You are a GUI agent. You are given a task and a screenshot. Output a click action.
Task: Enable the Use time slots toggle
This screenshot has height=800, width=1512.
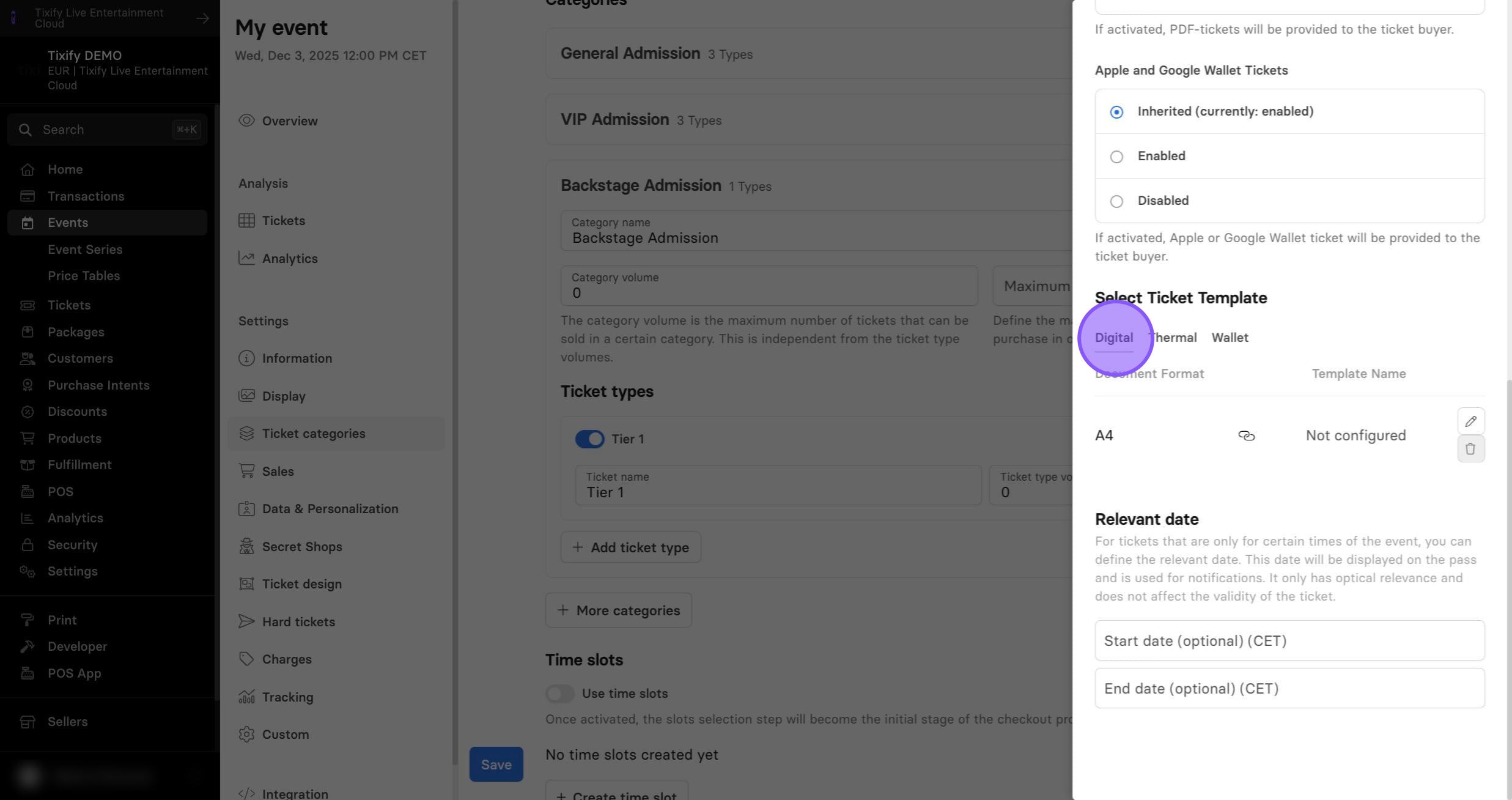[x=560, y=694]
